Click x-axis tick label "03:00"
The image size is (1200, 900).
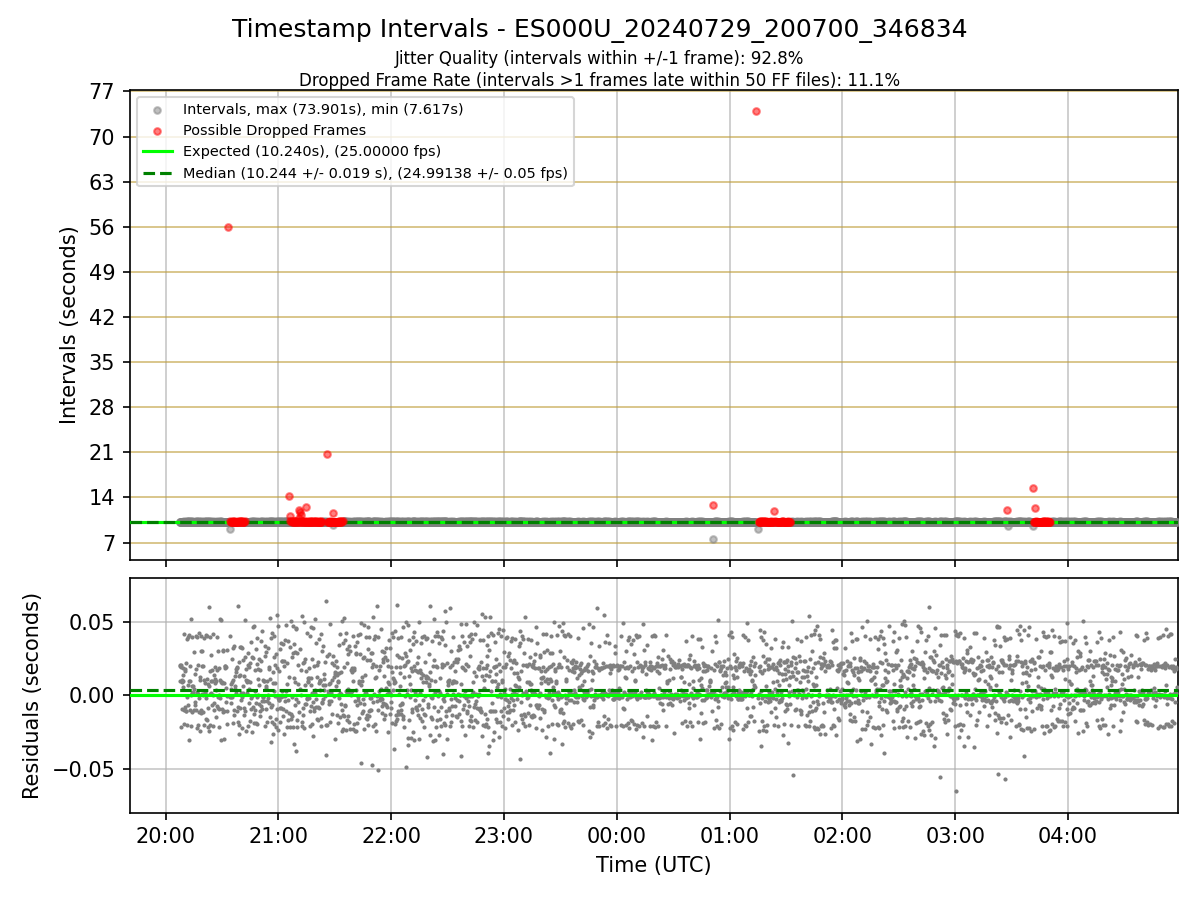(x=955, y=834)
